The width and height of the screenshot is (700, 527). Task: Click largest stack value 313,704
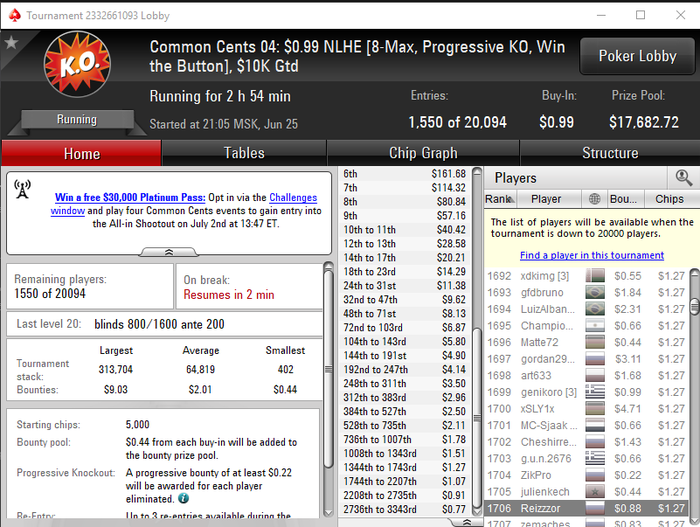tap(116, 369)
